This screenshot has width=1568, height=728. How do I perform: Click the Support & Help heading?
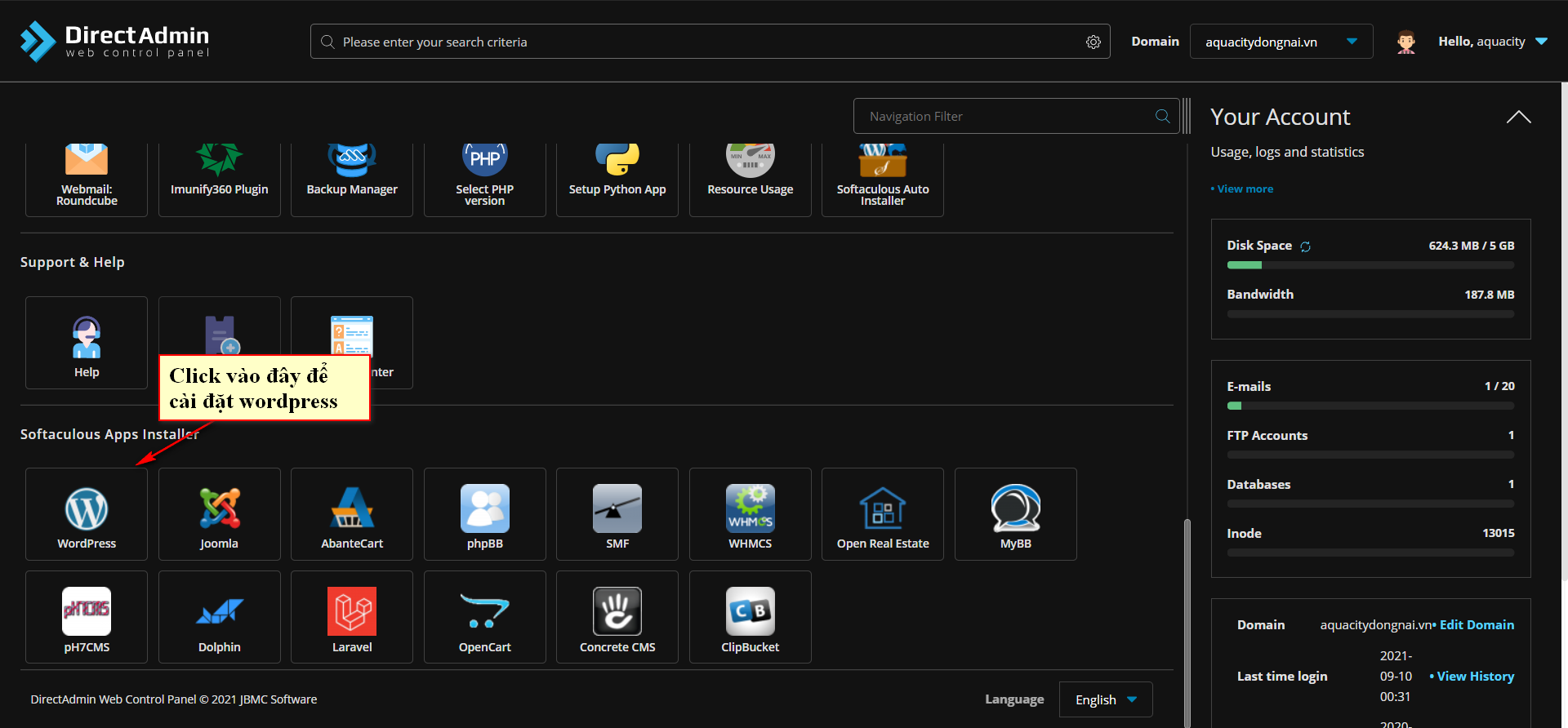[73, 262]
